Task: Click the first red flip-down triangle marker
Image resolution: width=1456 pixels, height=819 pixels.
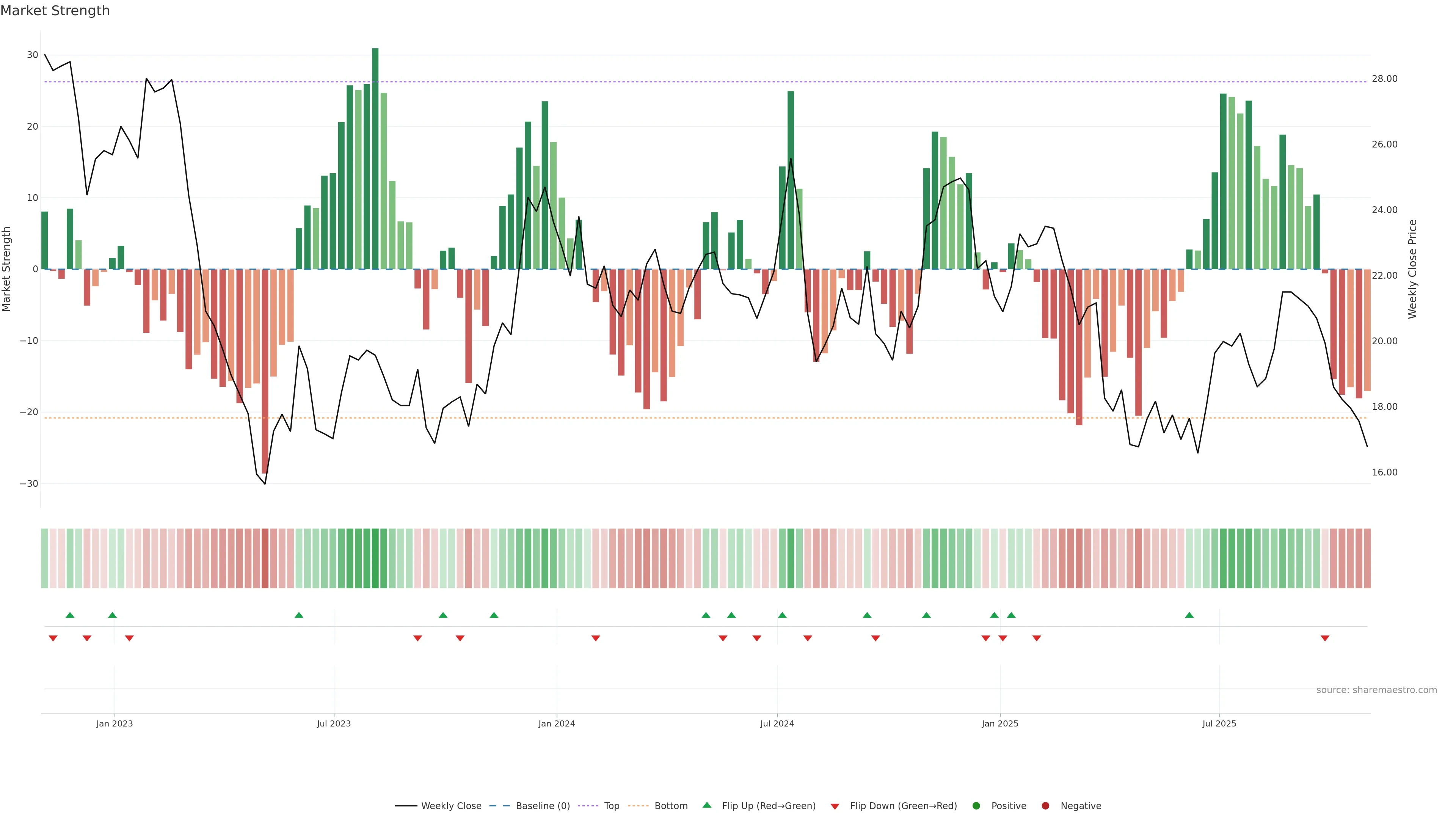Action: click(x=53, y=638)
